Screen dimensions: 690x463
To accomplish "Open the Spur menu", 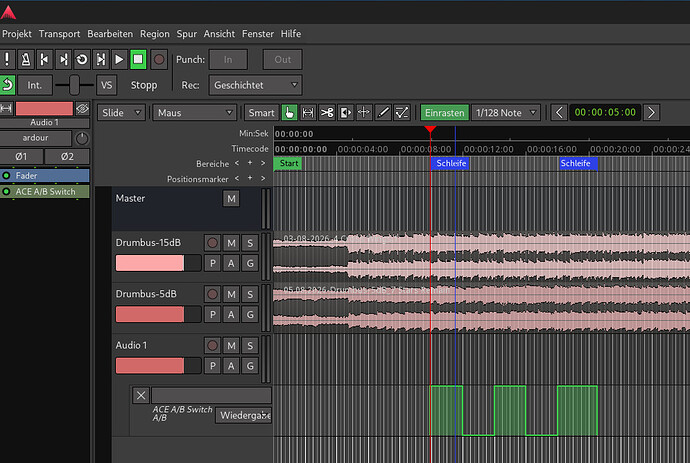I will coord(187,34).
